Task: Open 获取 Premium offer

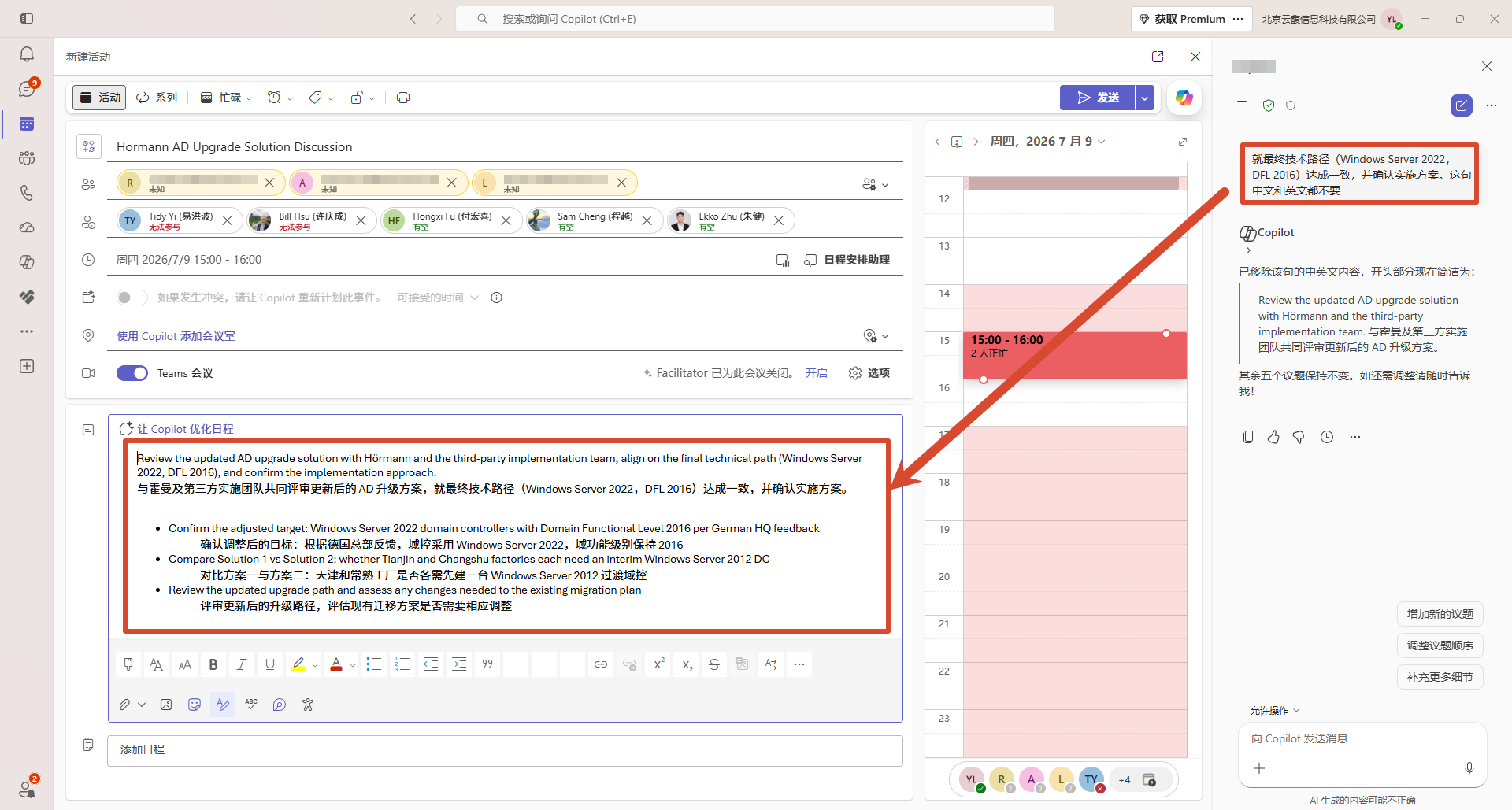Action: (x=1181, y=19)
